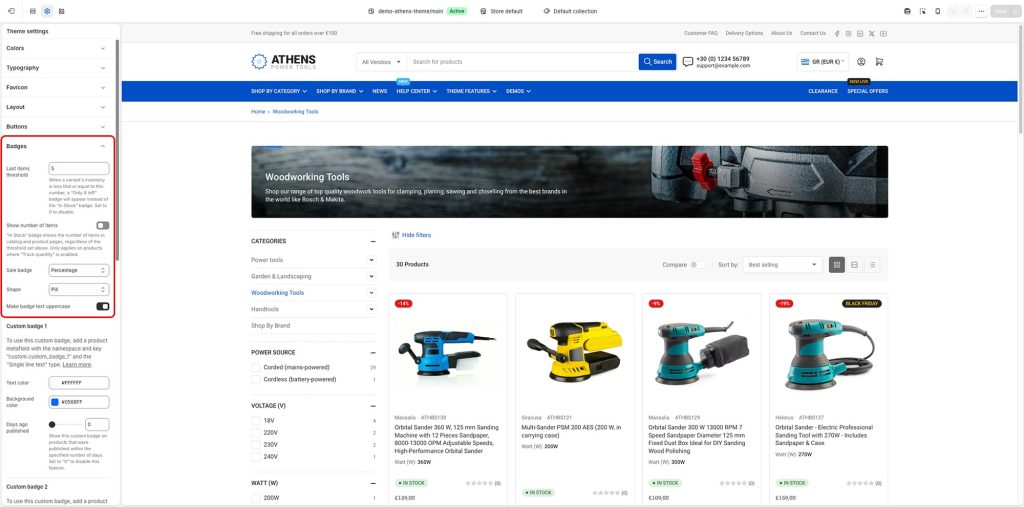Click the Instagram social icon
Image resolution: width=1024 pixels, height=507 pixels.
pyautogui.click(x=848, y=33)
